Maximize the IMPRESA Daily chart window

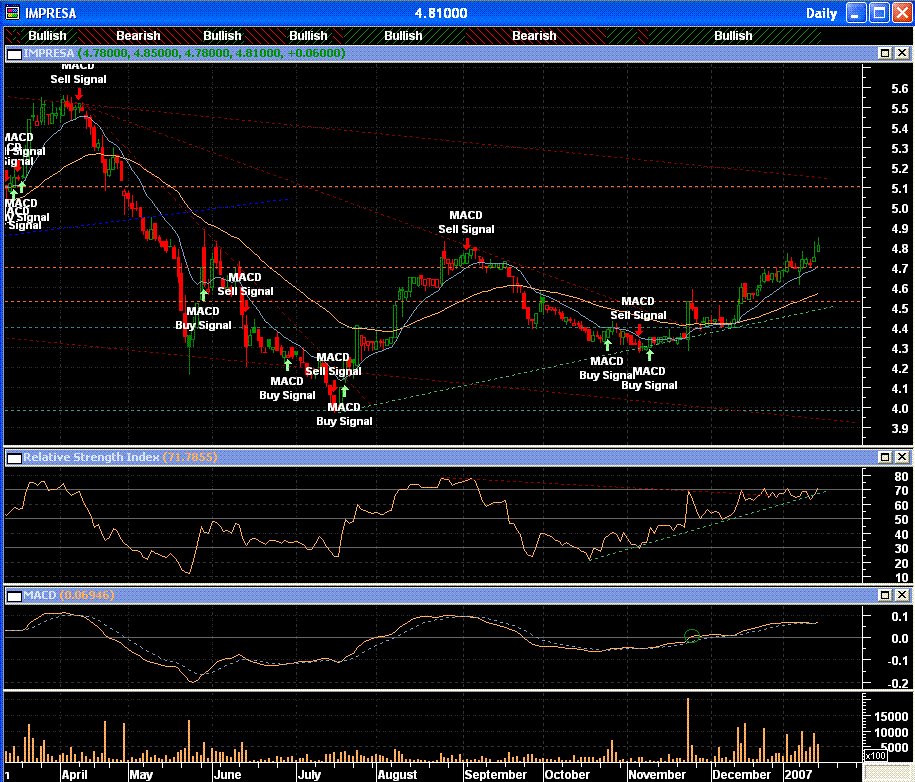[879, 13]
